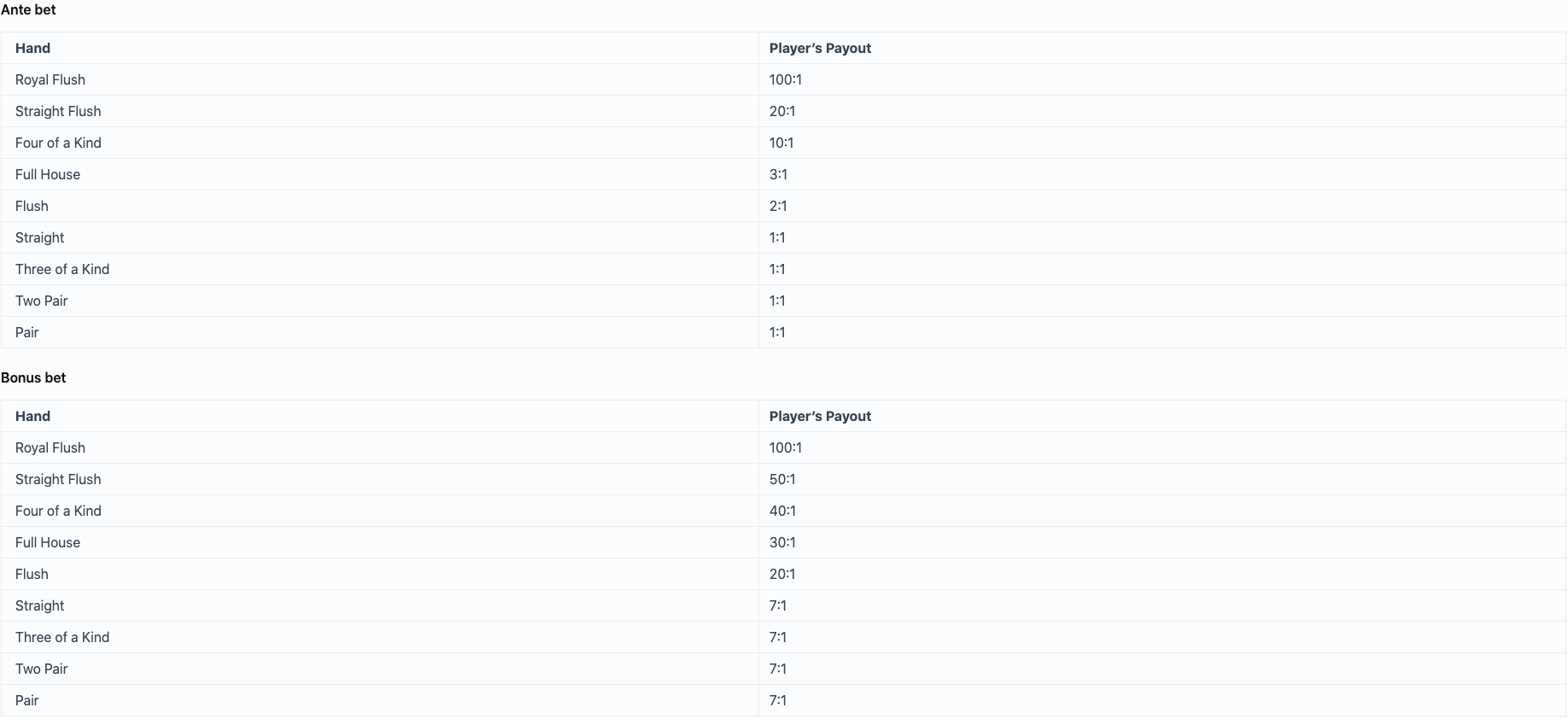
Task: Select the Bonus bet Hand column header
Action: 32,416
